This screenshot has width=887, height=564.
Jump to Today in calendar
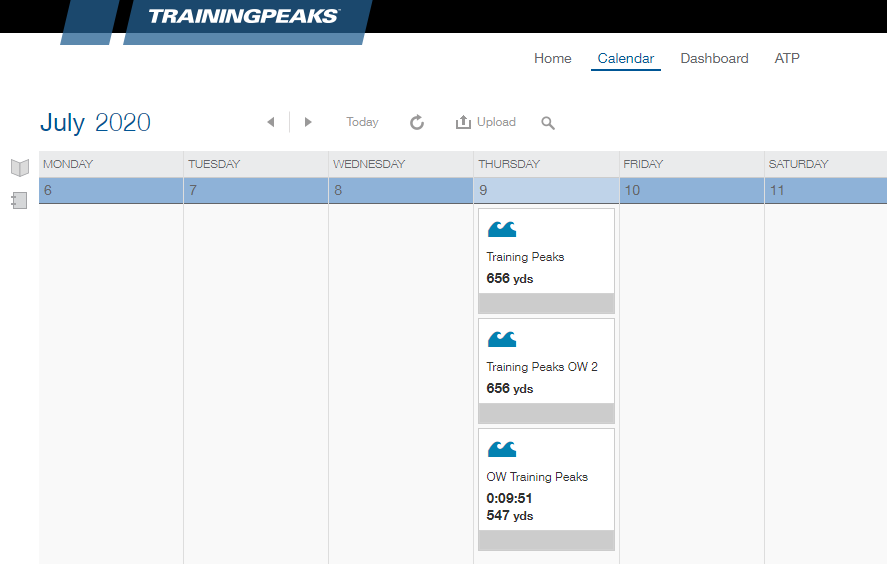click(x=362, y=122)
